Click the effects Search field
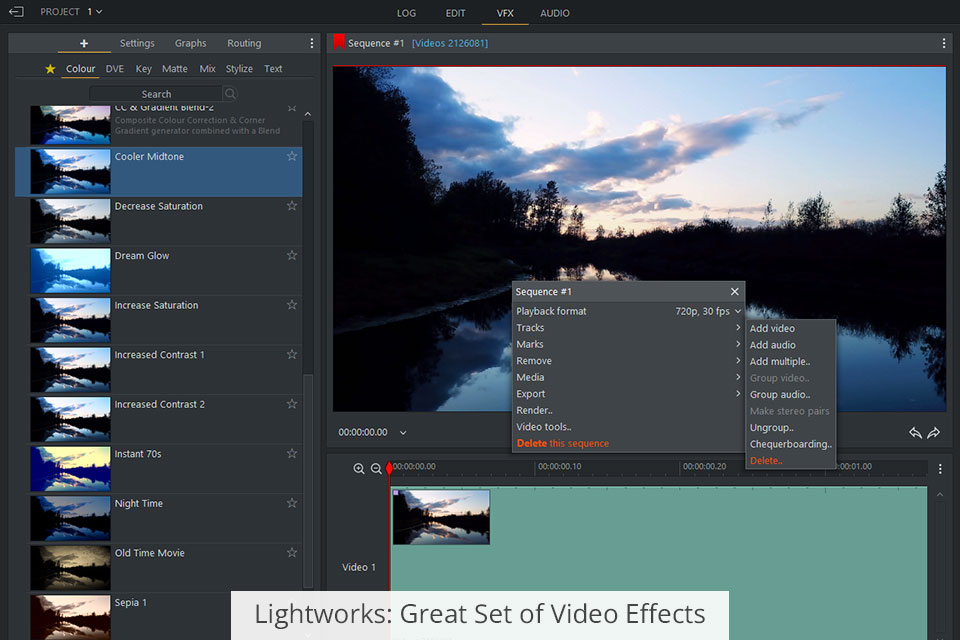 156,94
